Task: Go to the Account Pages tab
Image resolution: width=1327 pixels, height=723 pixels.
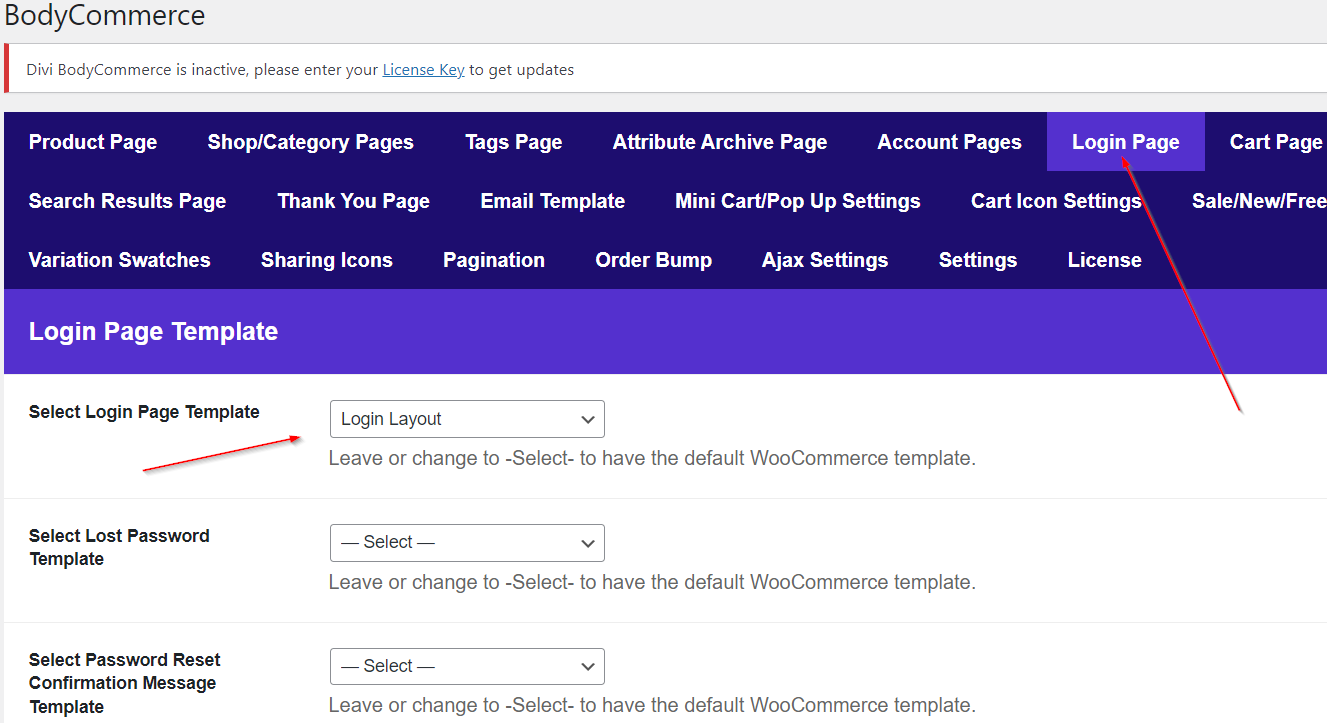Action: pos(949,142)
